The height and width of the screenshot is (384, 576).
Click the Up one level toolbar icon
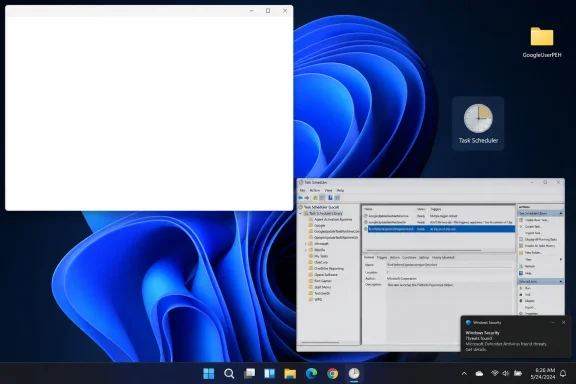(315, 198)
